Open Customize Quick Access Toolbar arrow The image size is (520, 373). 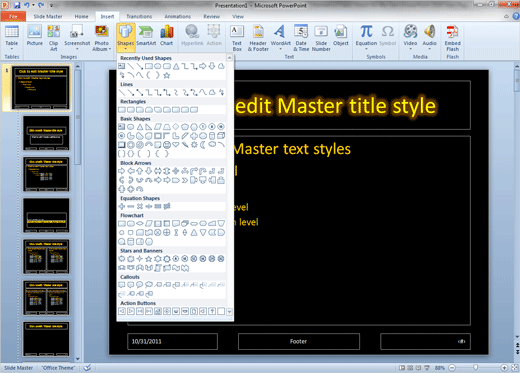tap(51, 5)
